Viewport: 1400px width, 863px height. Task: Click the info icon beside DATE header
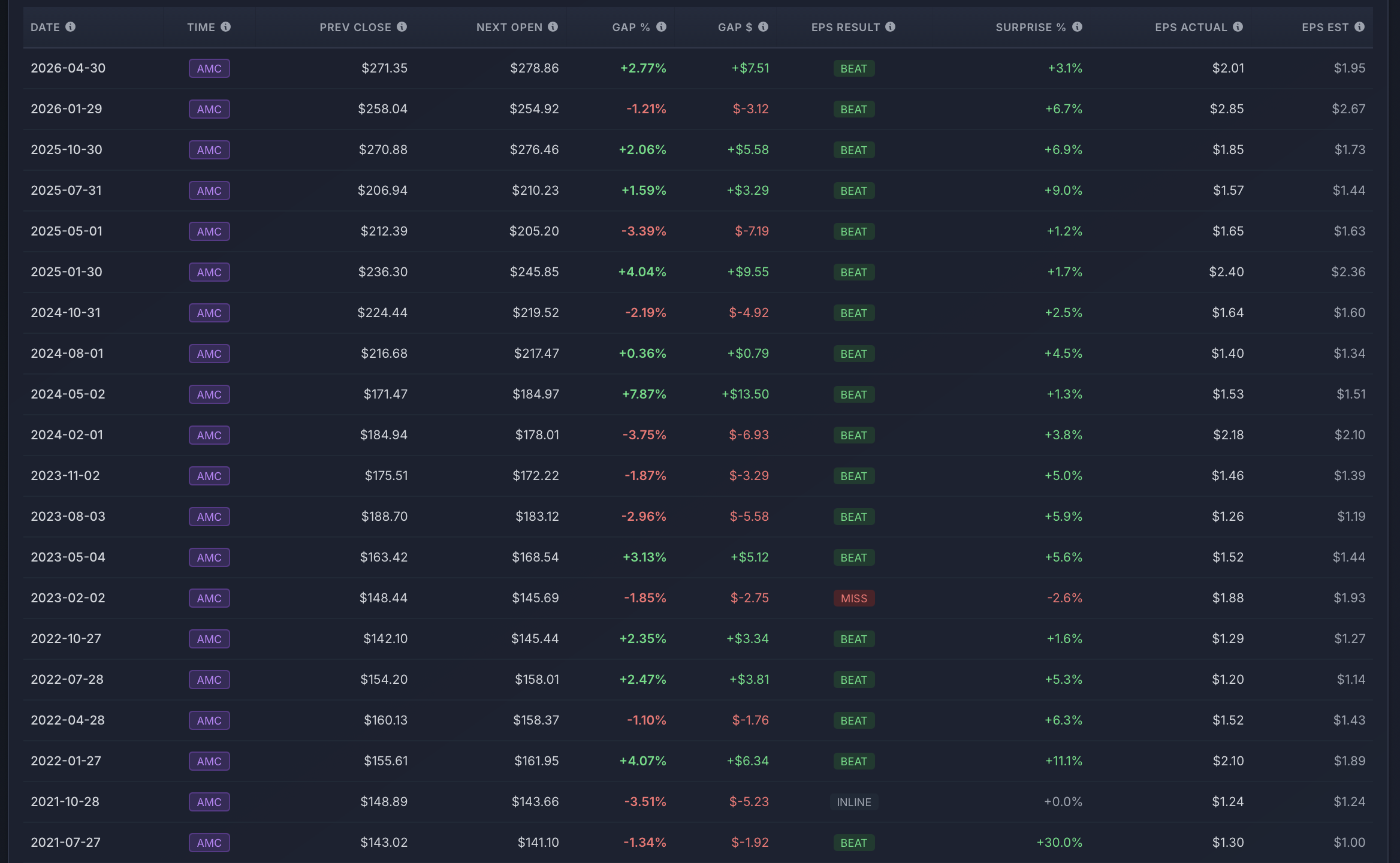pos(70,27)
